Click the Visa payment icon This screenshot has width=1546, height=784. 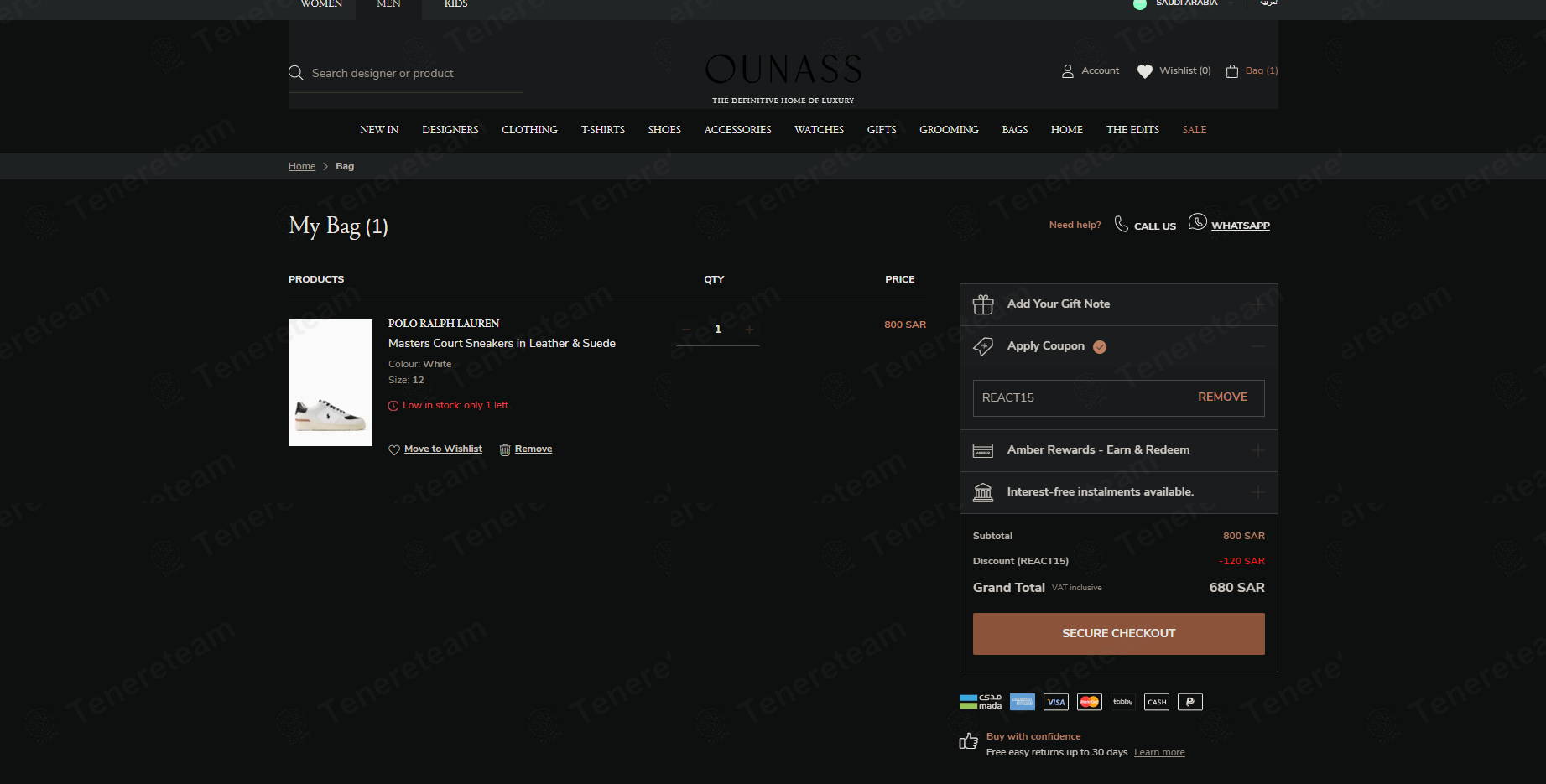[x=1056, y=702]
